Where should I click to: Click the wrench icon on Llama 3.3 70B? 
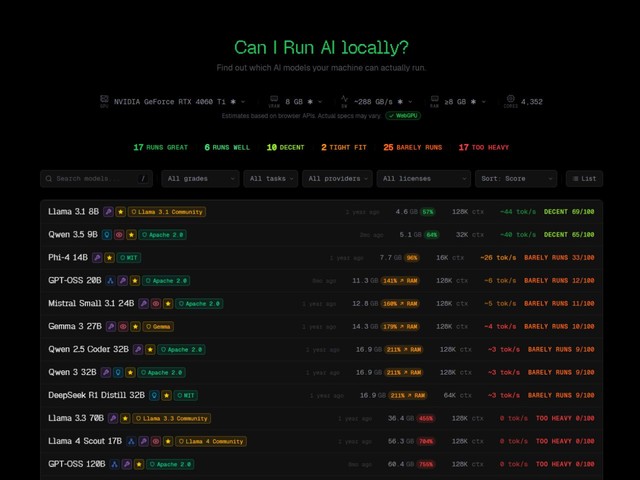click(x=113, y=418)
